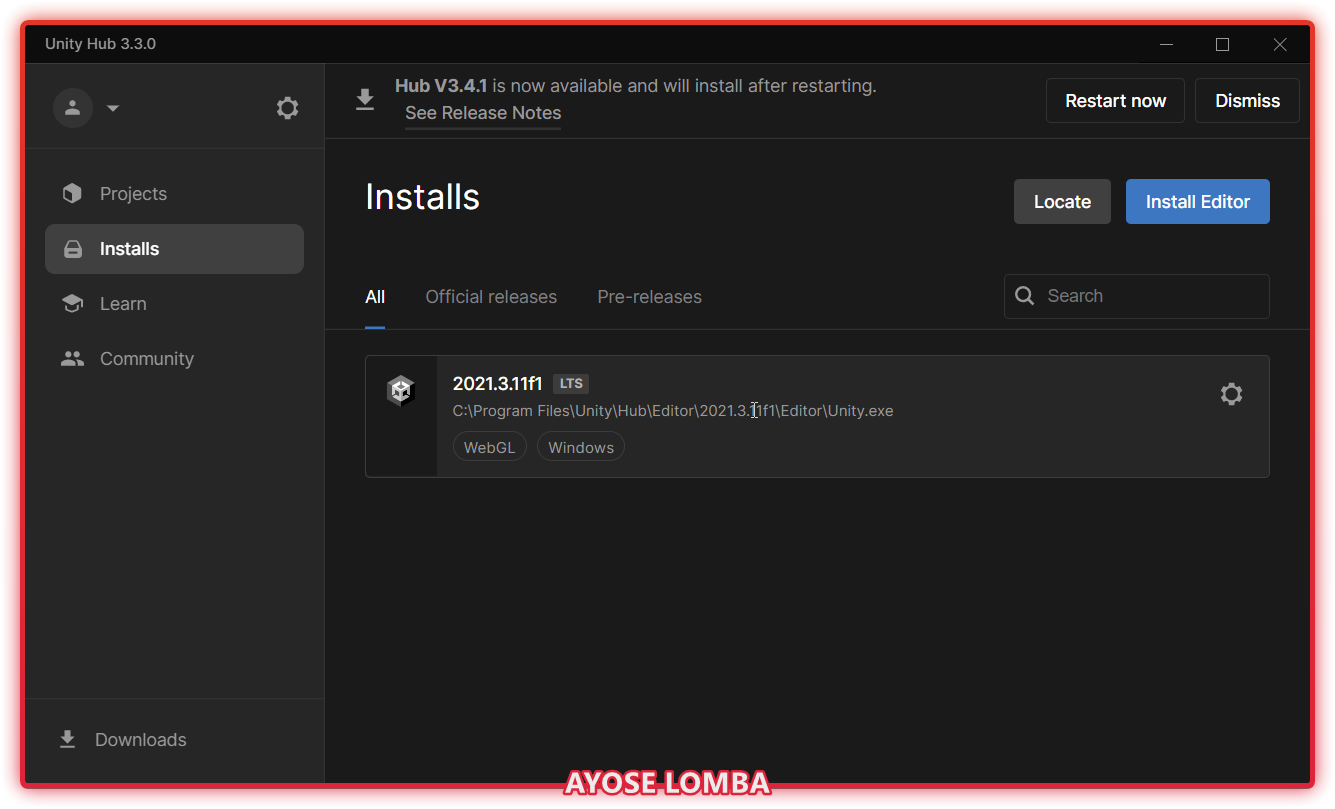Select the All installs tab
This screenshot has height=809, width=1335.
click(375, 297)
